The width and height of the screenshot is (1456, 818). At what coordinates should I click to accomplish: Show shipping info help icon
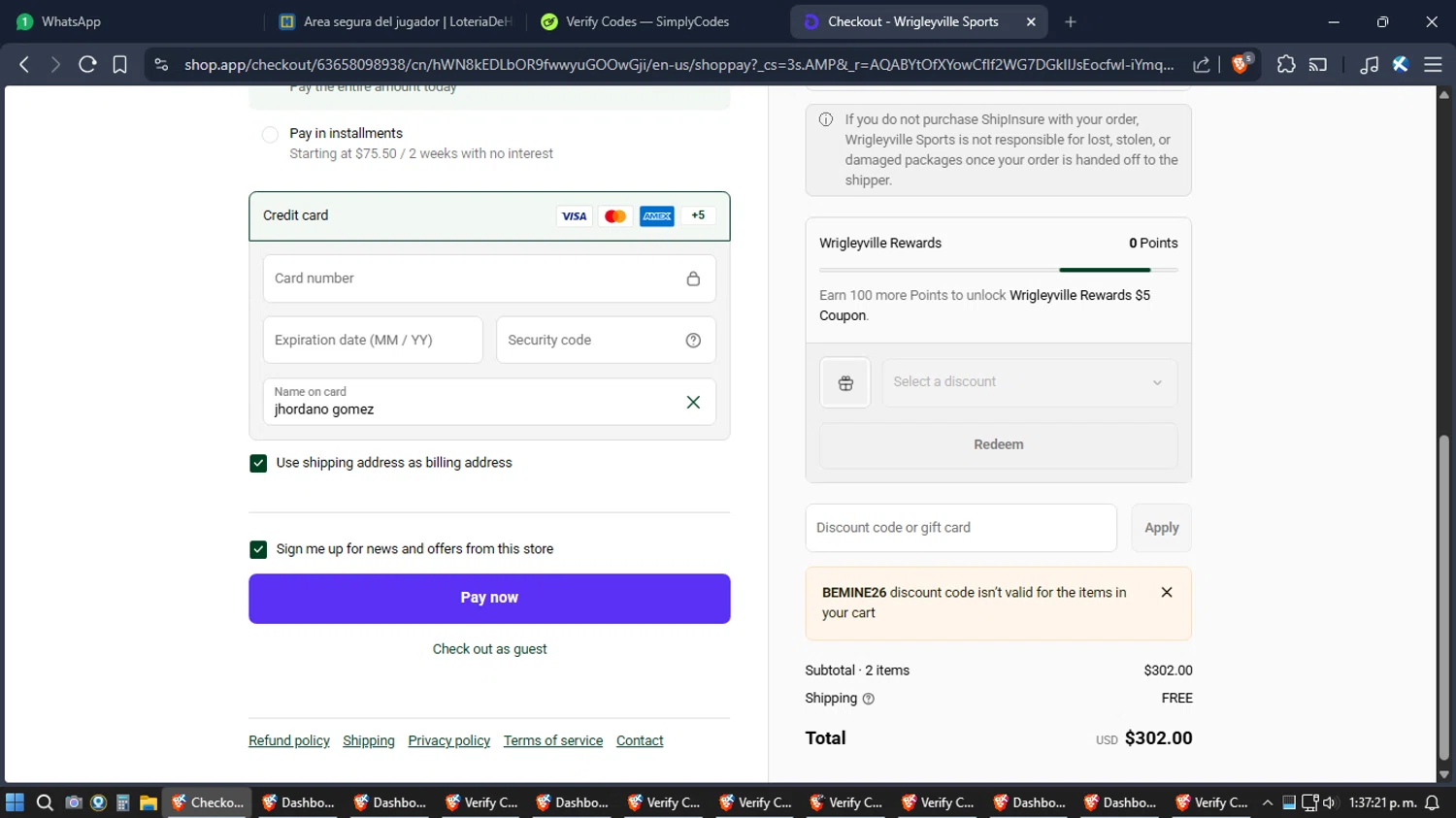pos(869,699)
